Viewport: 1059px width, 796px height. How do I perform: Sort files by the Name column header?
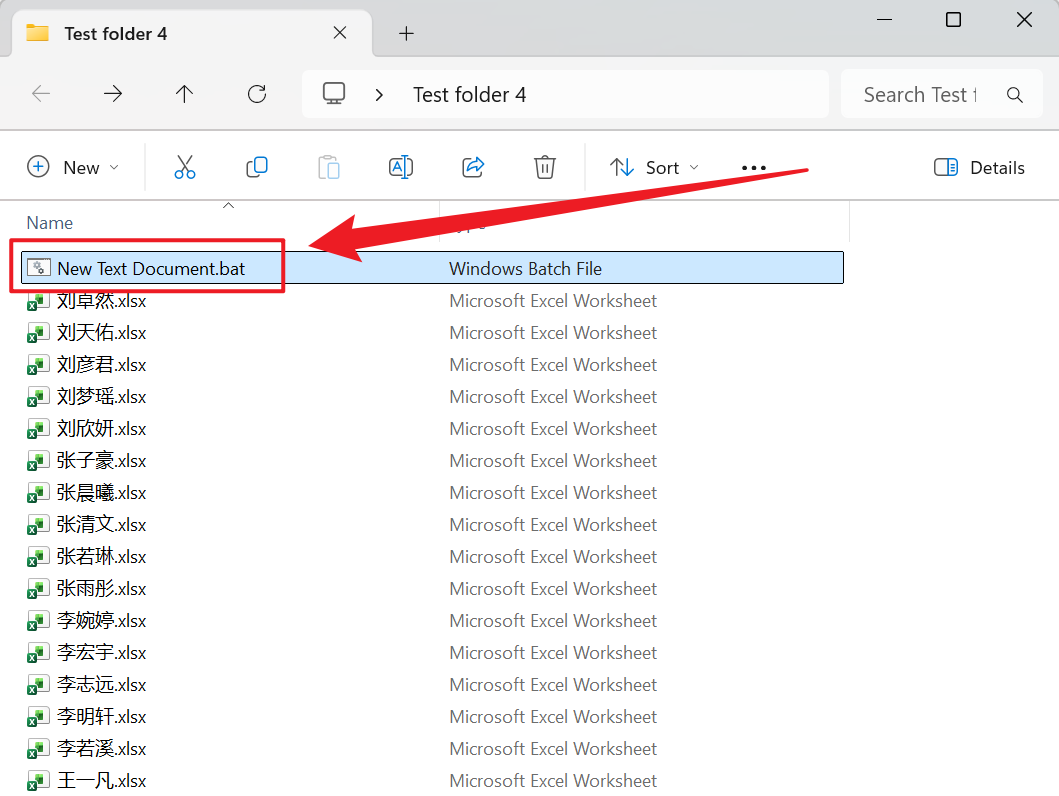50,223
